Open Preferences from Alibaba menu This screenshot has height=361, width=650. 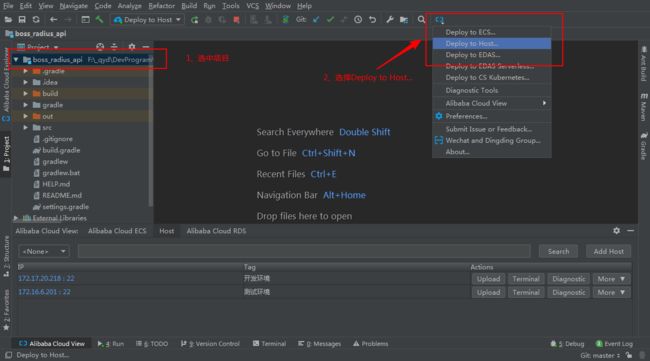(x=492, y=116)
